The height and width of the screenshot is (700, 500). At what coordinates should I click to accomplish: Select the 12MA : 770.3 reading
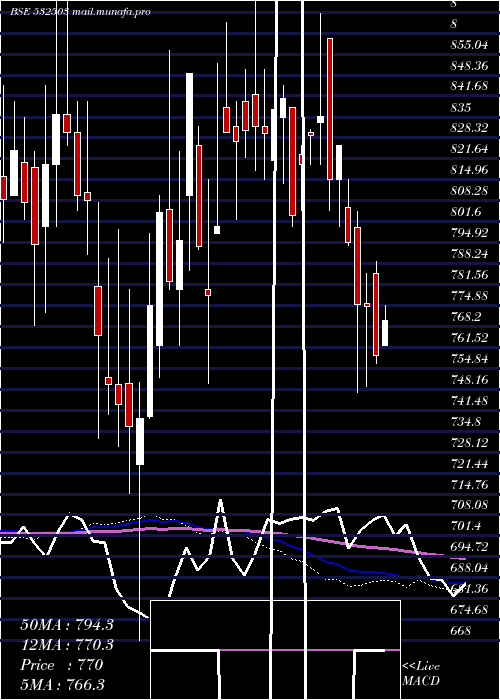(x=67, y=645)
